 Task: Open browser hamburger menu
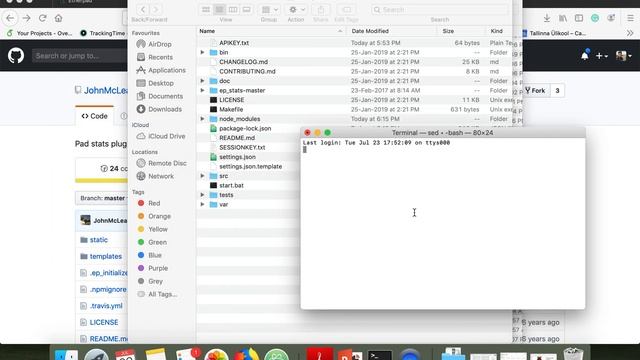tap(631, 18)
